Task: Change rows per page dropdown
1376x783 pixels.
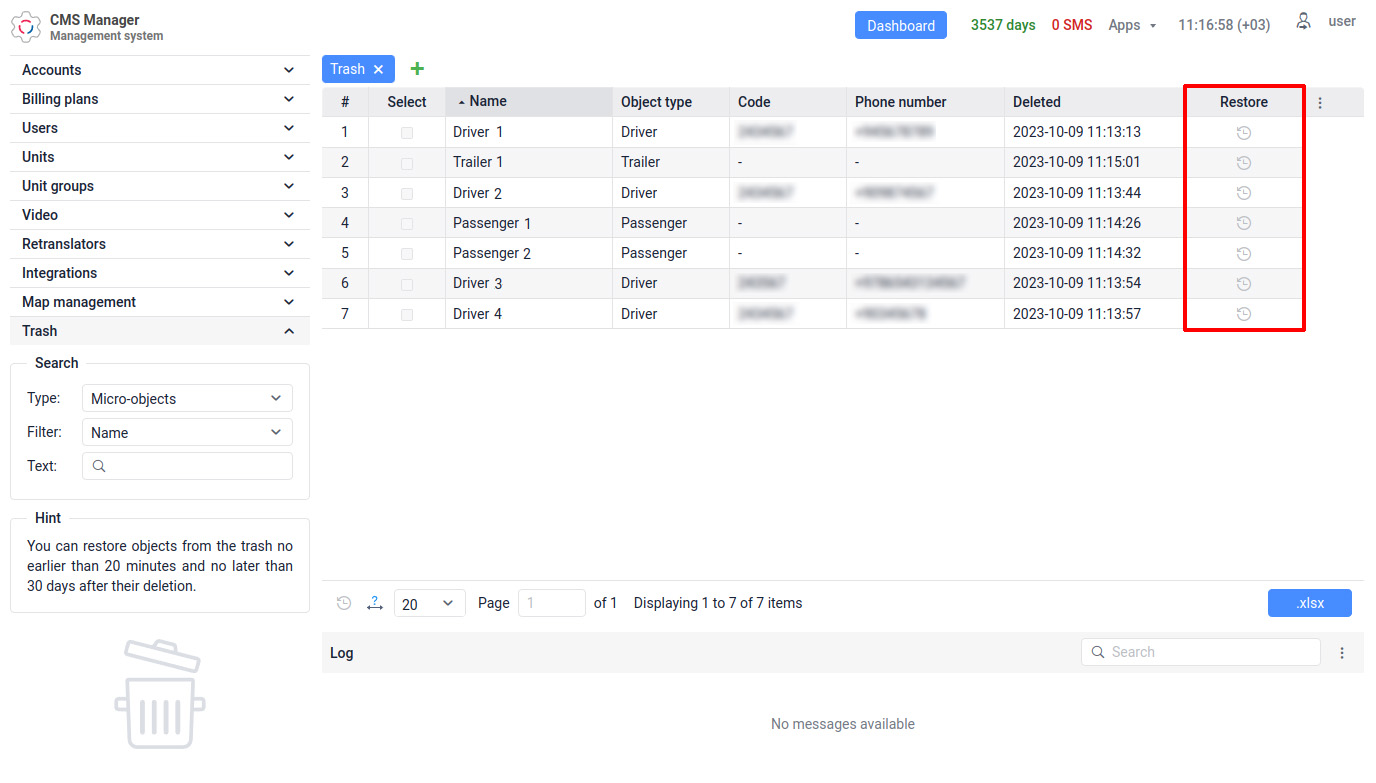Action: click(429, 603)
